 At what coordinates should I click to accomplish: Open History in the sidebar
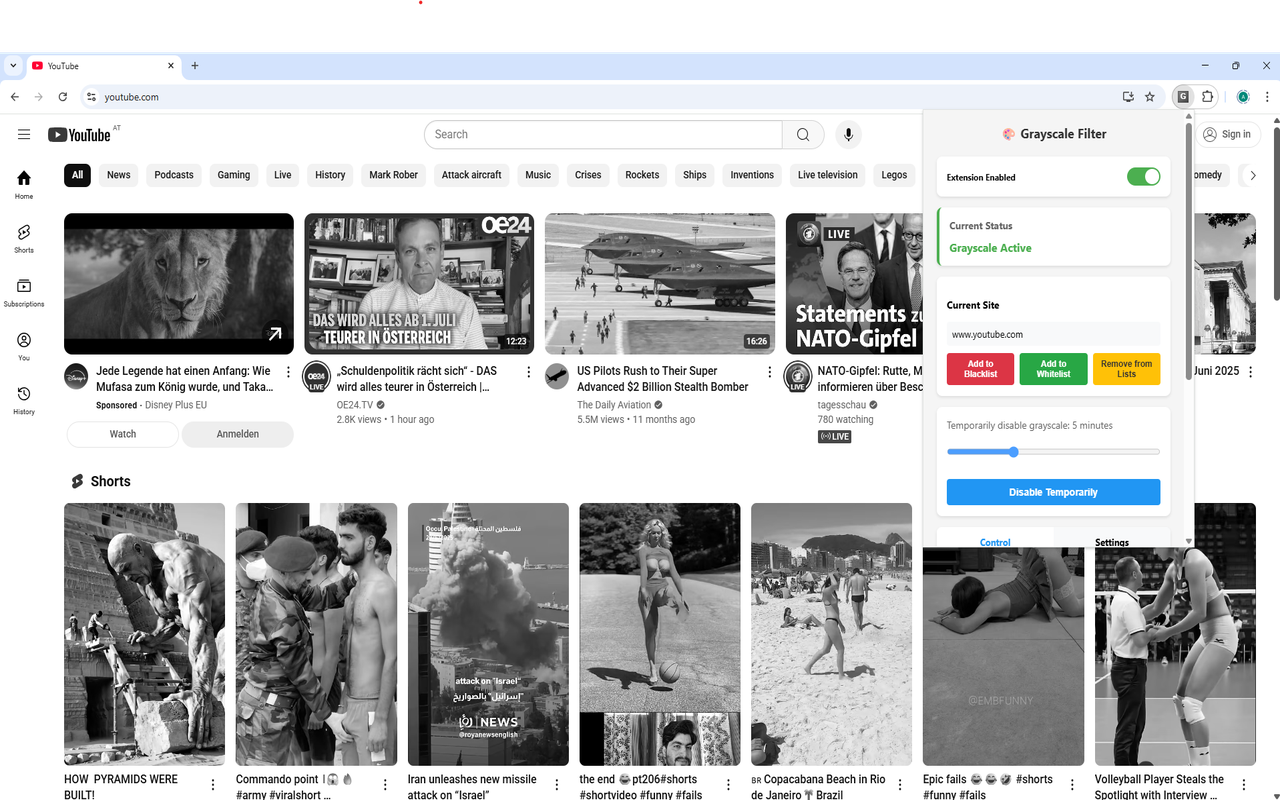pos(24,400)
